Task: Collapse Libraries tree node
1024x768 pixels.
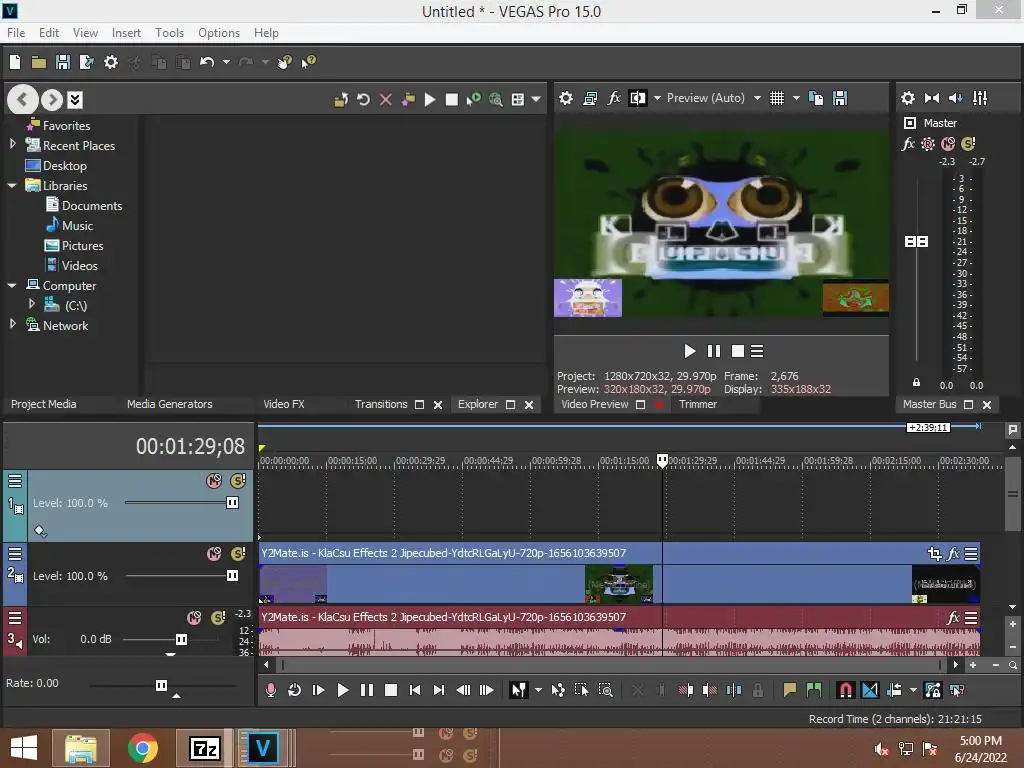Action: click(x=12, y=185)
